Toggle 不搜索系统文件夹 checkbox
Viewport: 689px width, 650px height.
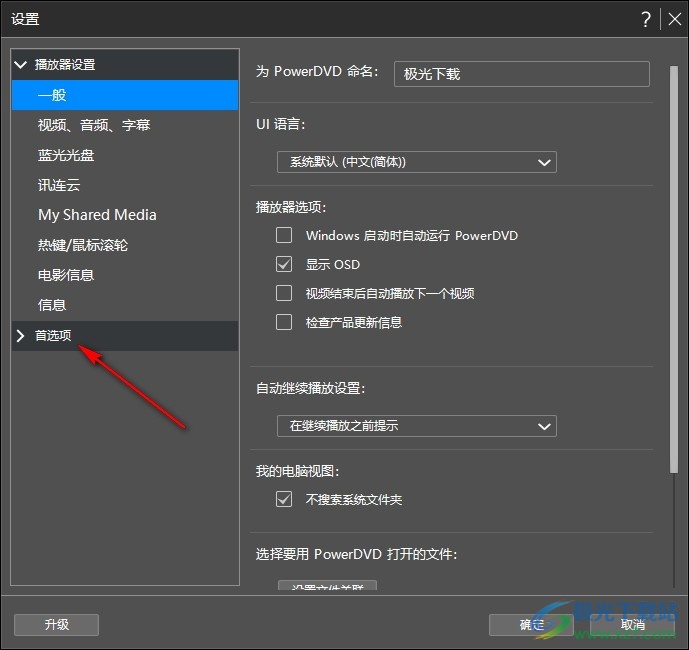point(284,499)
